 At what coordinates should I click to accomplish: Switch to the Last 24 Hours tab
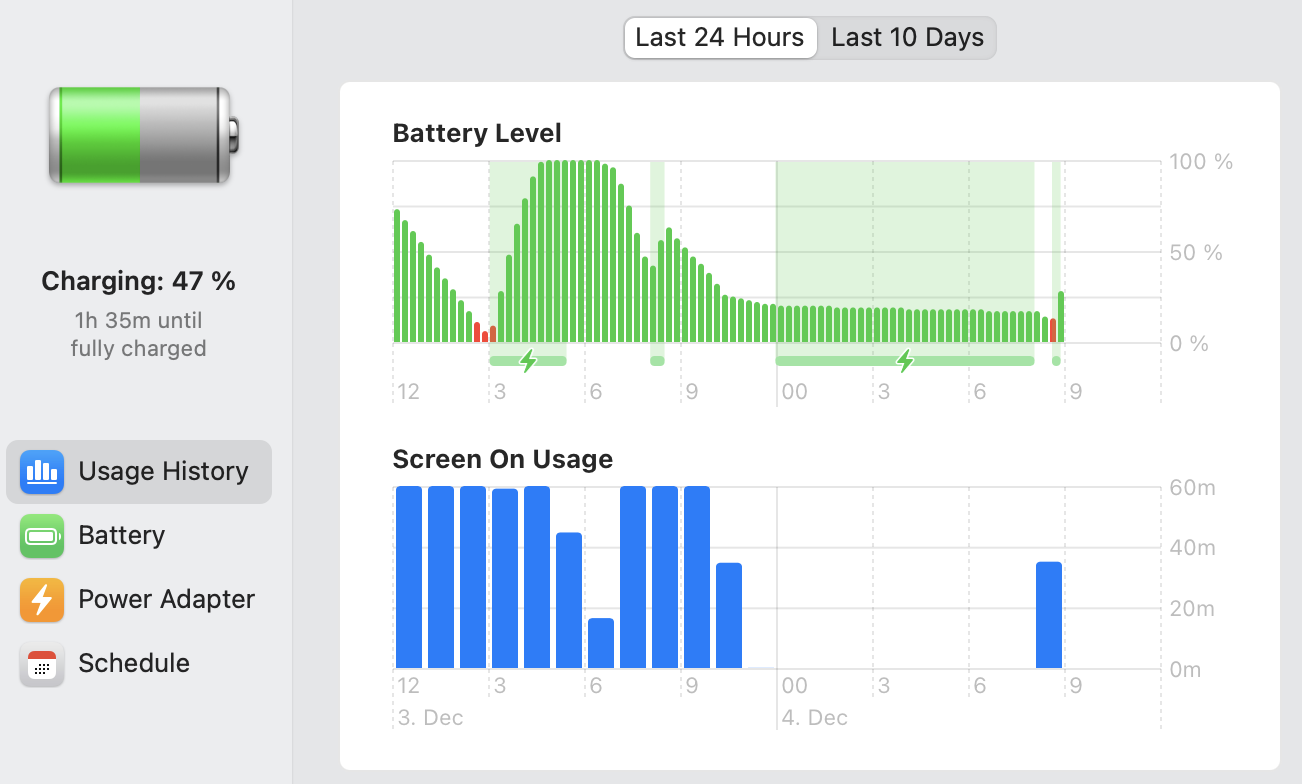(720, 38)
